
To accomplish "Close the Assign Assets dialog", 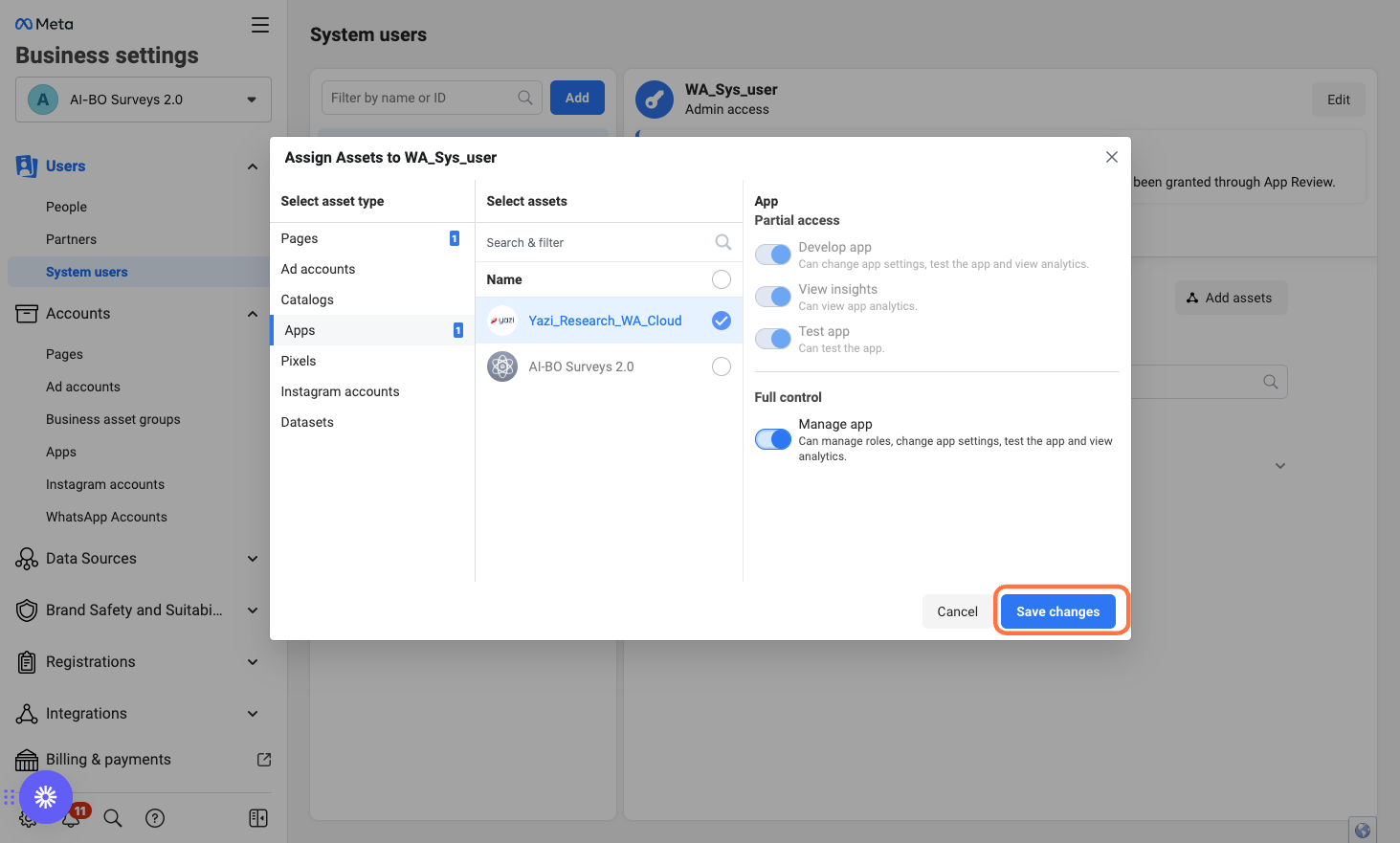I will click(x=1112, y=157).
